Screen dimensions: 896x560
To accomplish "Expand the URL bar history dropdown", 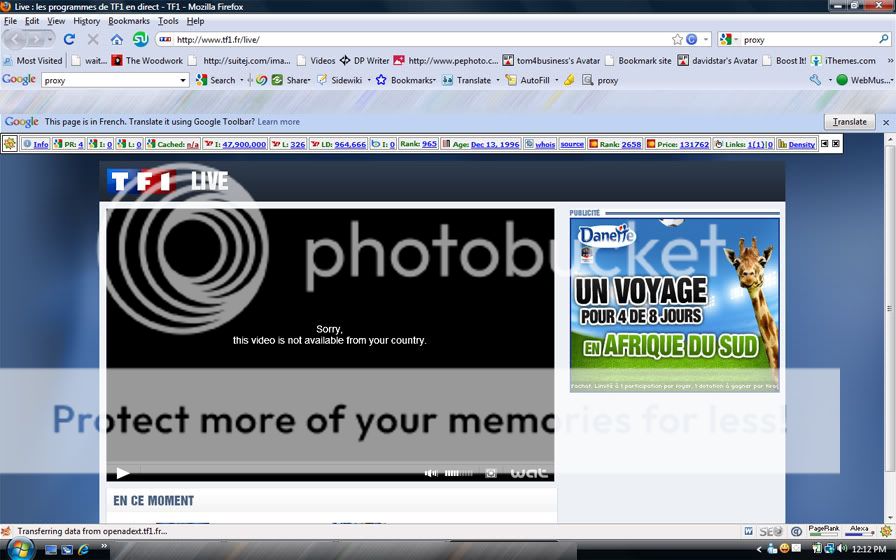I will (x=706, y=39).
